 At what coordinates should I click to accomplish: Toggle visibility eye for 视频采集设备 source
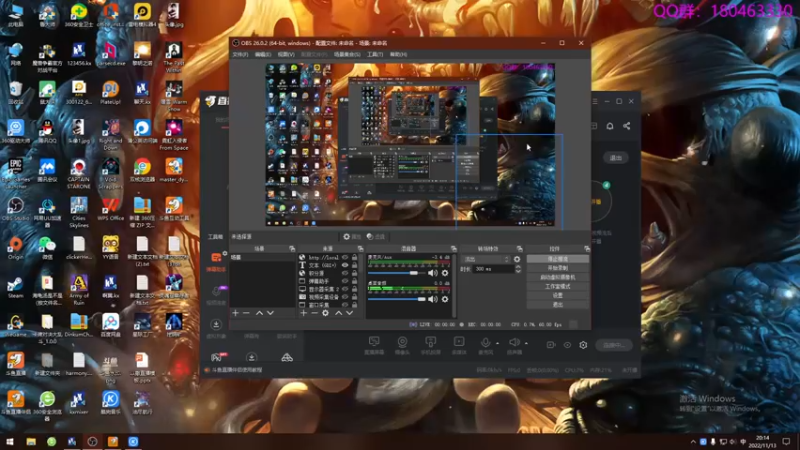[x=345, y=297]
